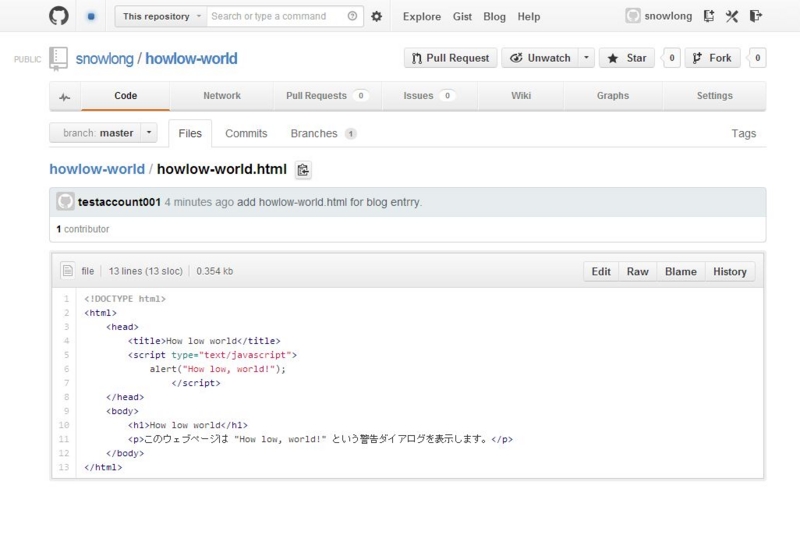The width and height of the screenshot is (800, 542).
Task: Click the PUBLIC repository label
Action: [x=28, y=59]
